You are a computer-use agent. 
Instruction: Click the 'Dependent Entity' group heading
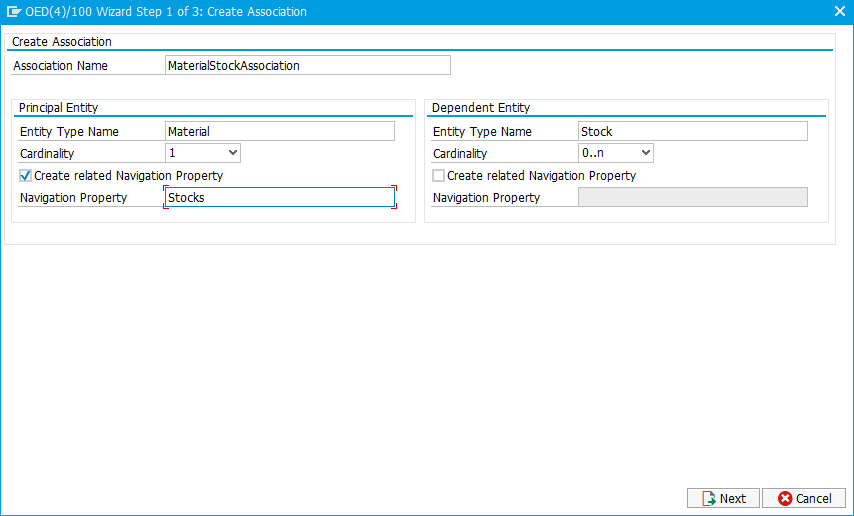[480, 107]
